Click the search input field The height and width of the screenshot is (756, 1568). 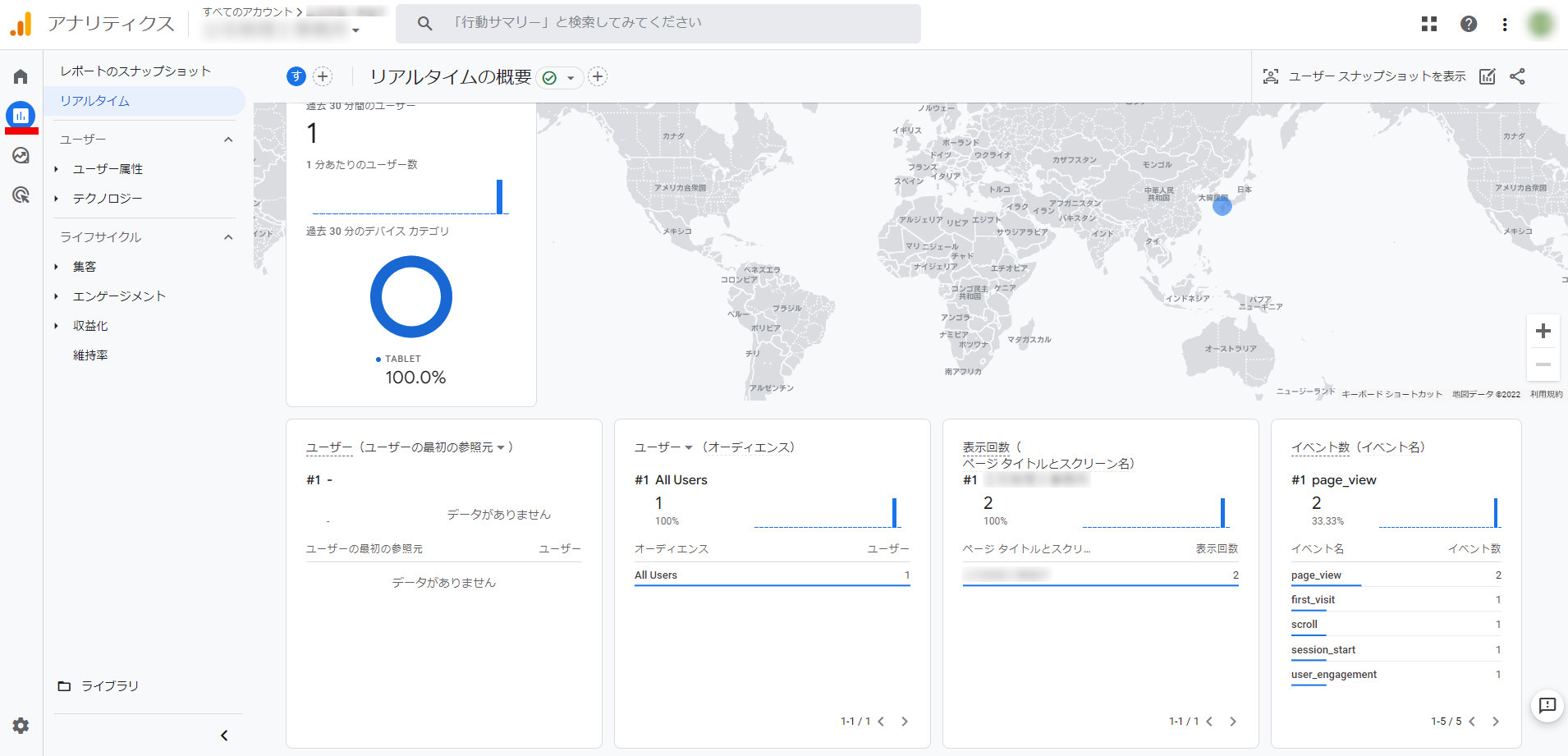657,23
